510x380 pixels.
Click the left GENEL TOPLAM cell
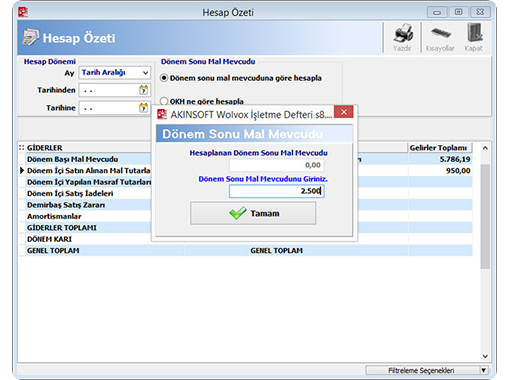tap(105, 250)
